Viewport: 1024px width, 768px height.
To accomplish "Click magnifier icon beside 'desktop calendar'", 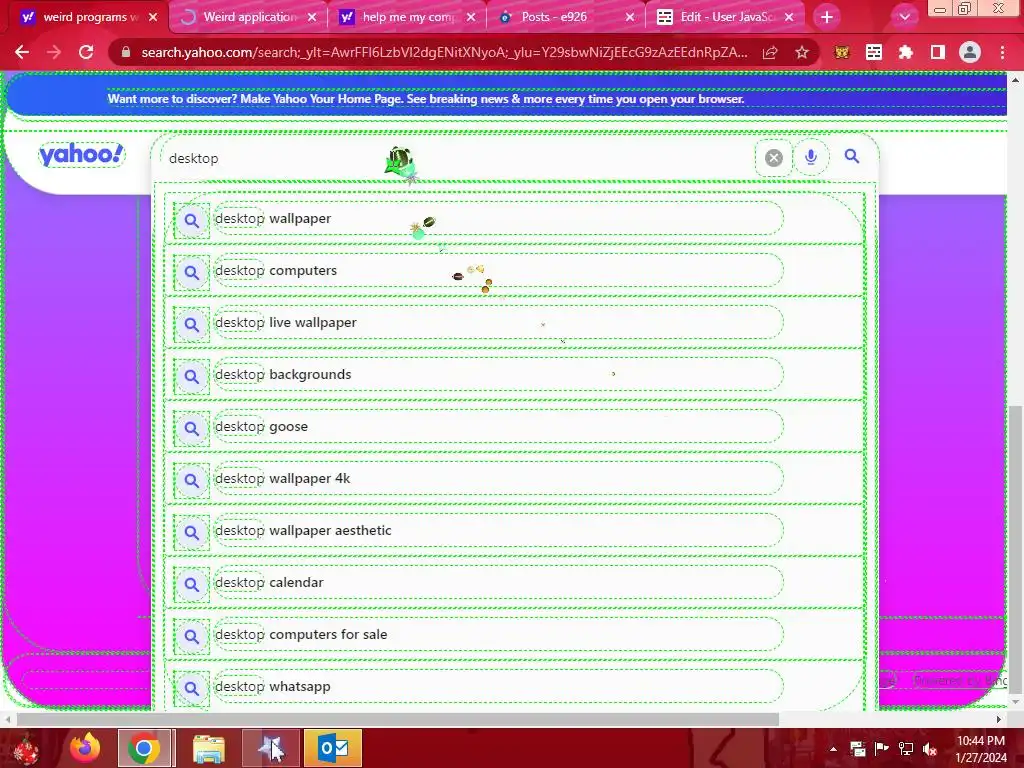I will click(x=191, y=584).
